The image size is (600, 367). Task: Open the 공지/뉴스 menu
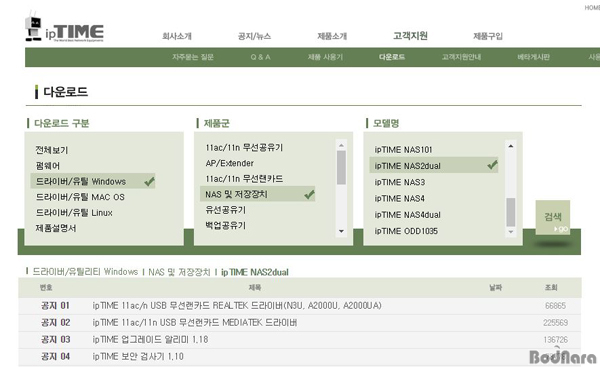coord(254,36)
